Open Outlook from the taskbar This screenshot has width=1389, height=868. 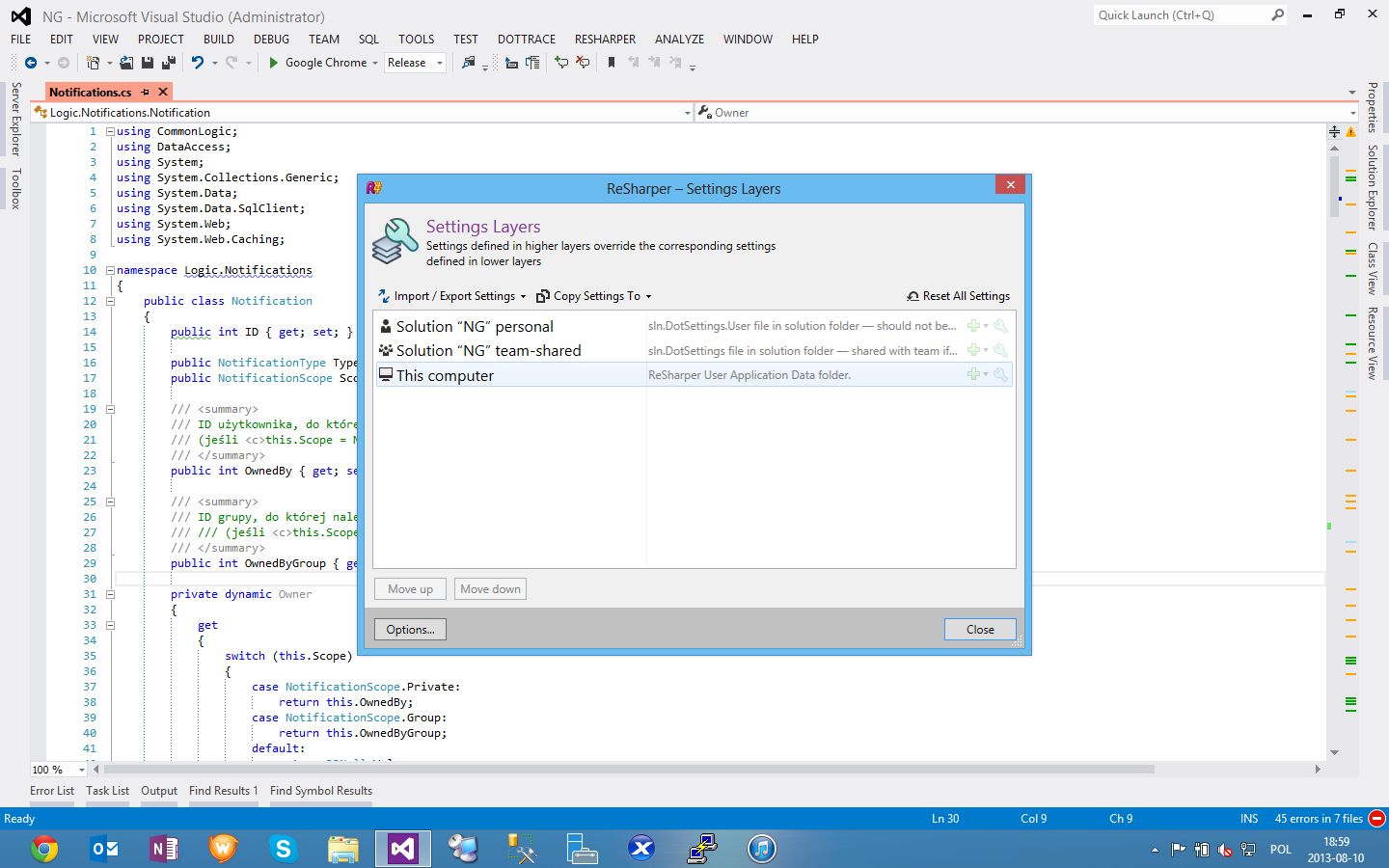104,849
